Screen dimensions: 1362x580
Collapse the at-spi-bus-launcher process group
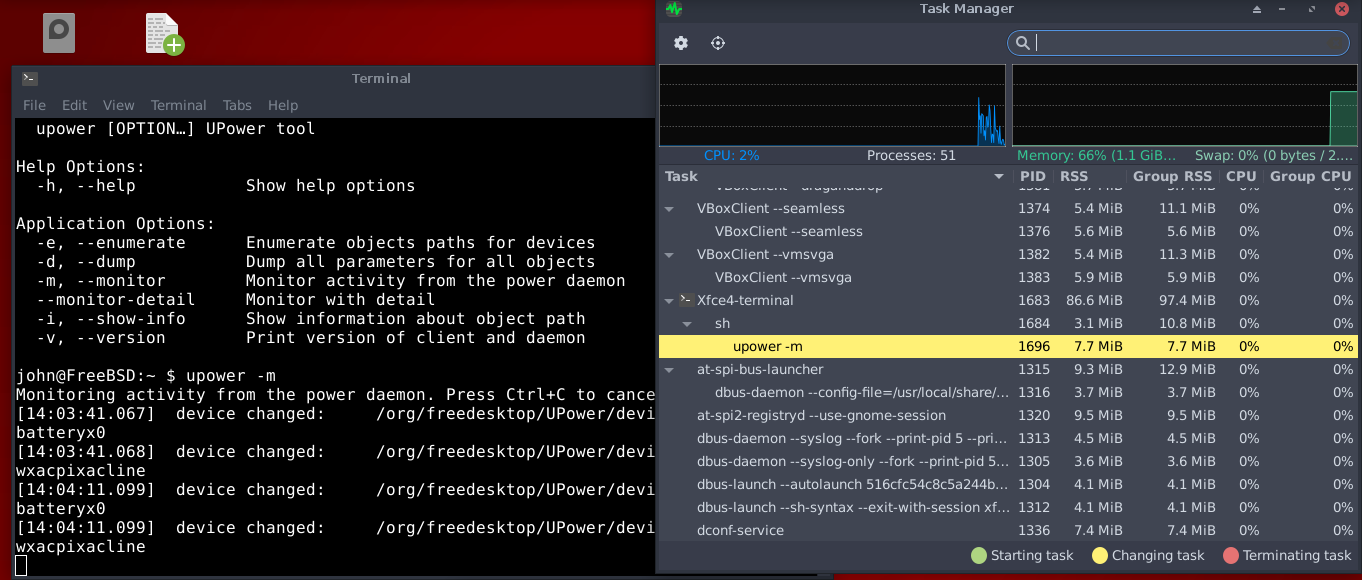pos(669,370)
